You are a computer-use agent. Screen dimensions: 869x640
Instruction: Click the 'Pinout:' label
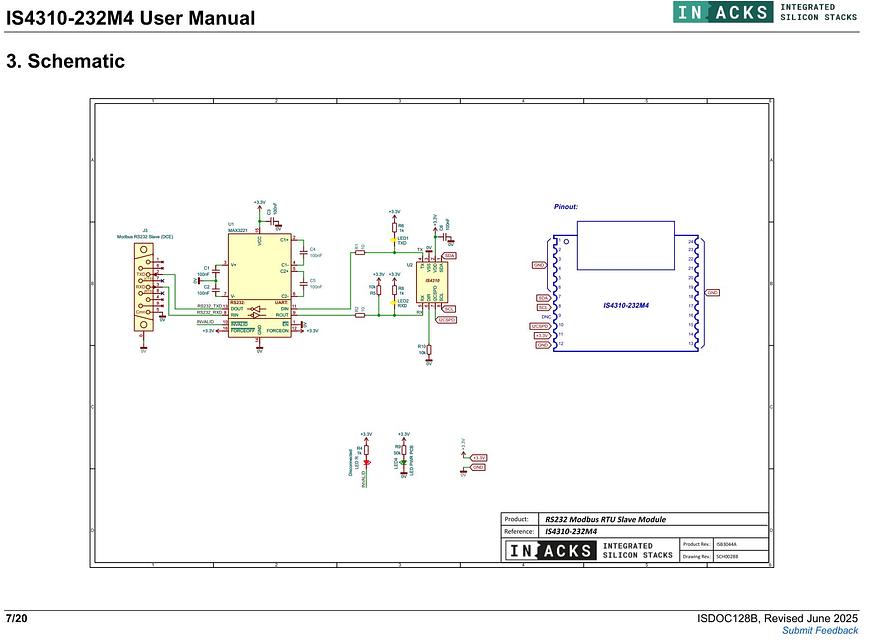[x=566, y=207]
